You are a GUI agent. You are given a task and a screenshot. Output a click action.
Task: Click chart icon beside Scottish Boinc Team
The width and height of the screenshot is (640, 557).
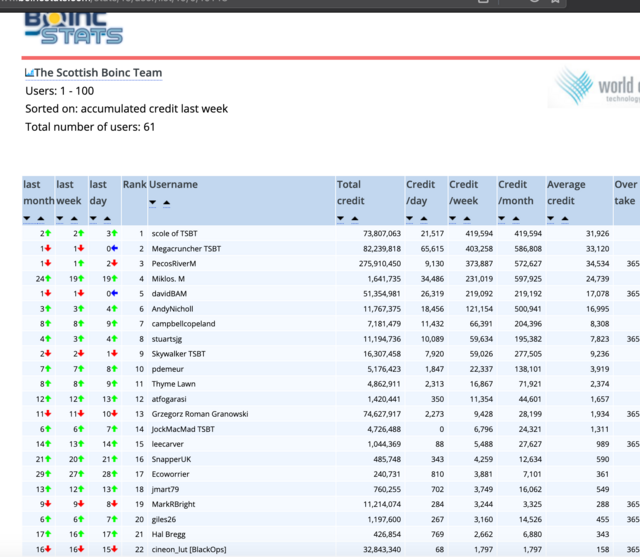(x=29, y=73)
